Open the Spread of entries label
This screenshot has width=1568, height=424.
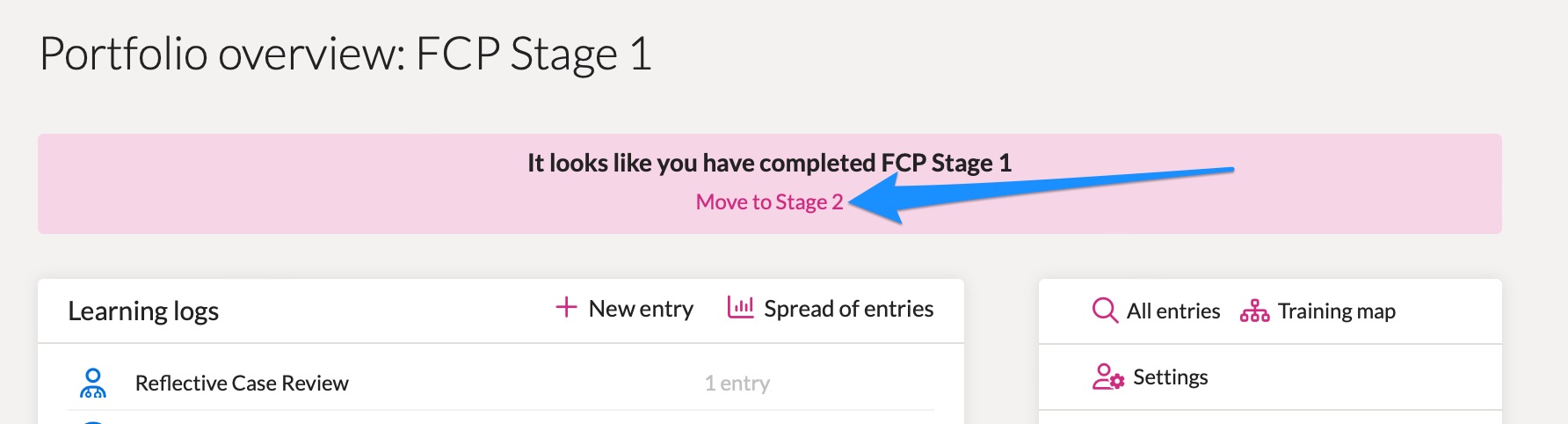848,309
